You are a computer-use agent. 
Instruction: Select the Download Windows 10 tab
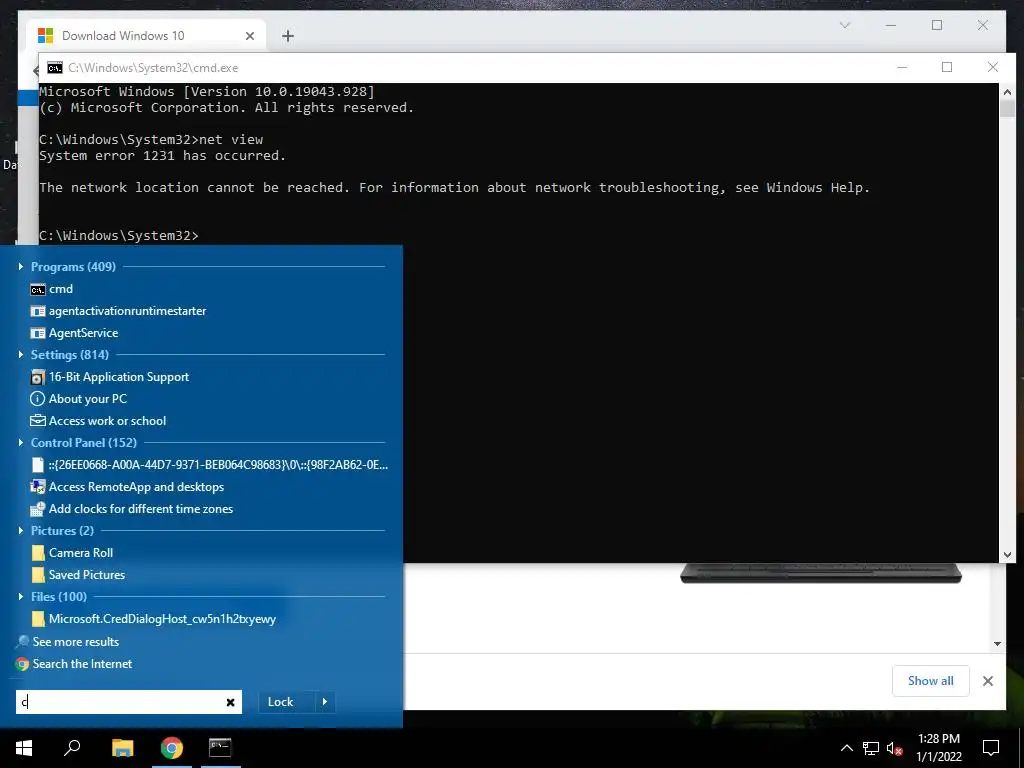click(x=145, y=36)
